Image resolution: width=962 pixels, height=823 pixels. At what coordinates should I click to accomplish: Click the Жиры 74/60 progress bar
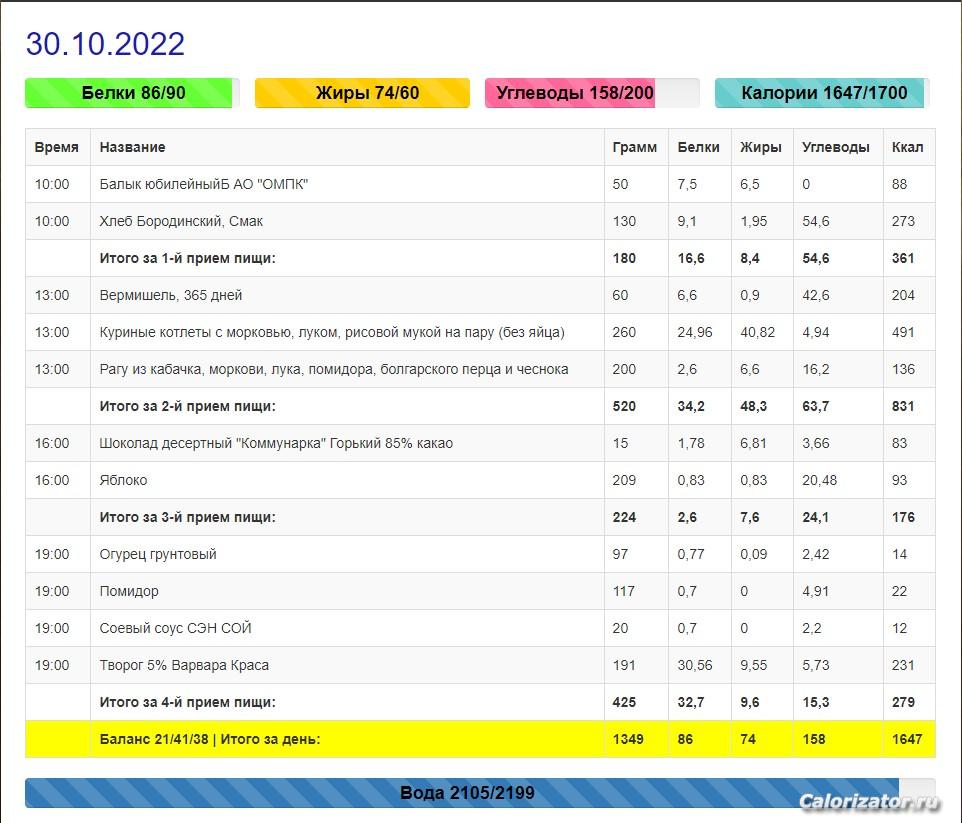[x=362, y=93]
